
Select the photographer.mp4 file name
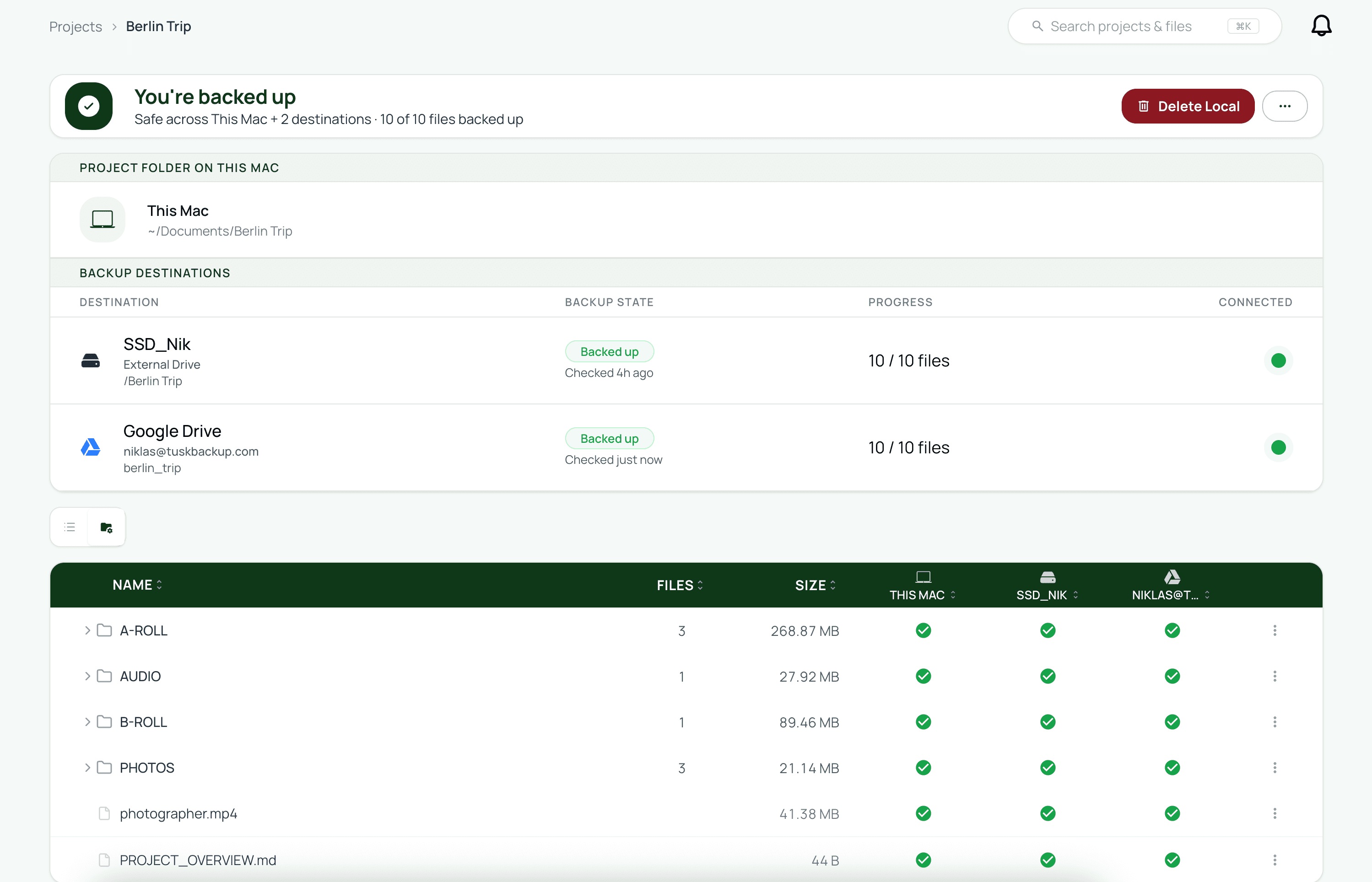(x=178, y=814)
